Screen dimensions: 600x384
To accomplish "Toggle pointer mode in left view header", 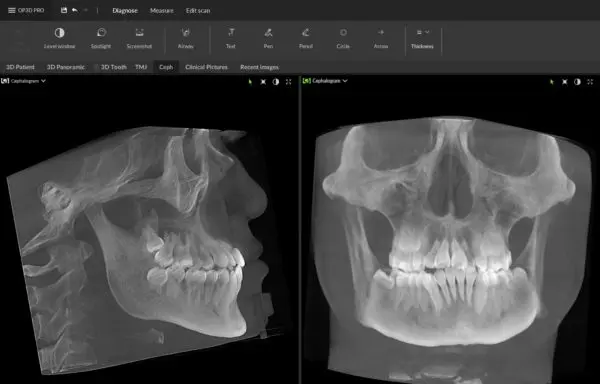I will (250, 81).
